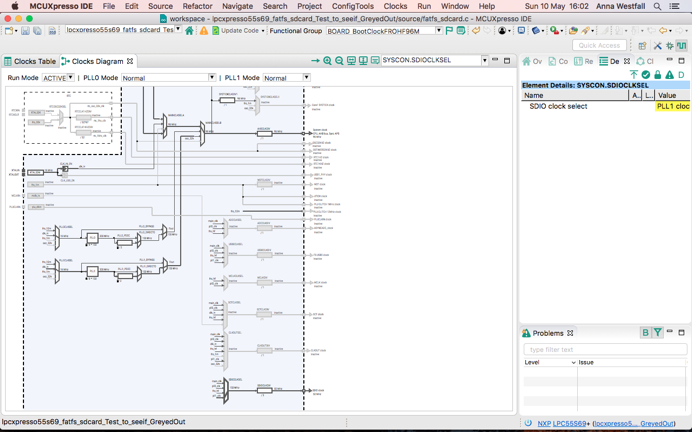The height and width of the screenshot is (432, 692).
Task: Select the yellow PLL1 clock value cell
Action: (672, 106)
